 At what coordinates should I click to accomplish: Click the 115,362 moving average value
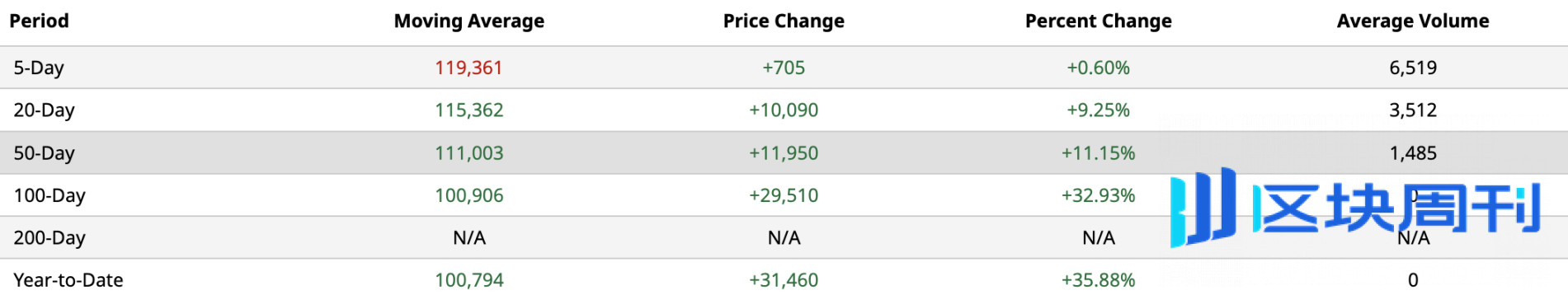[x=469, y=110]
